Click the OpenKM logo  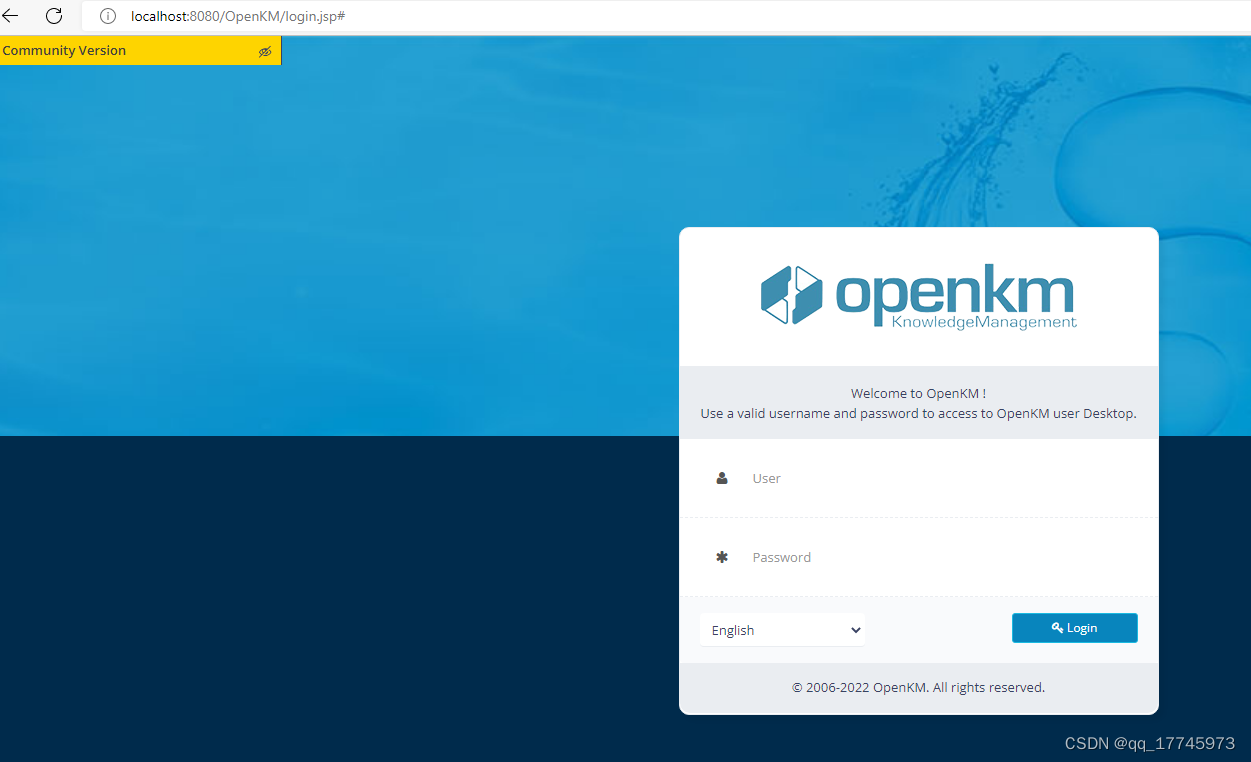click(x=918, y=297)
